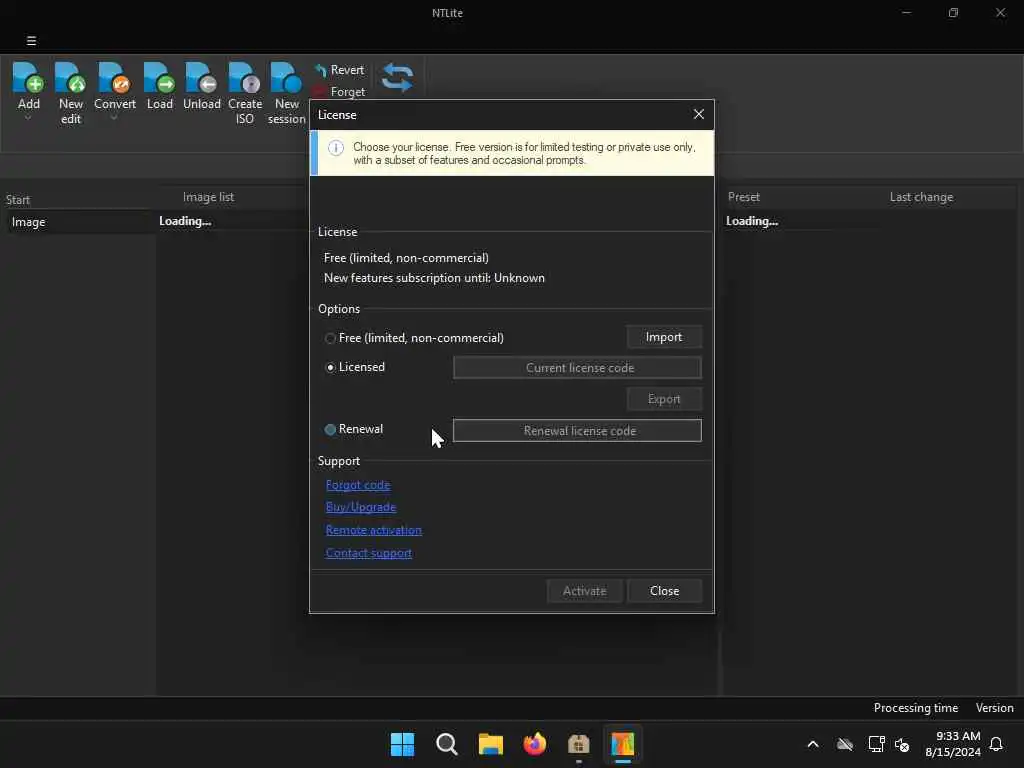Screen dimensions: 1024x768
Task: Open the Forgot code link
Action: pyautogui.click(x=358, y=485)
